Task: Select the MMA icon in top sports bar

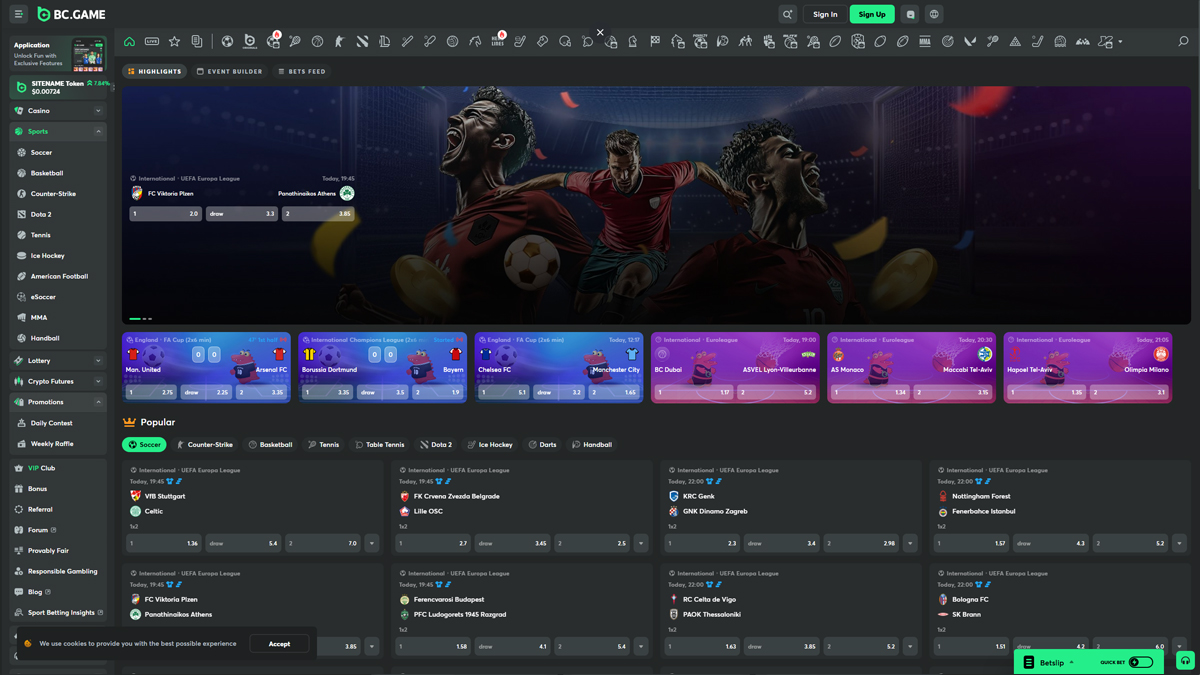Action: pos(925,42)
